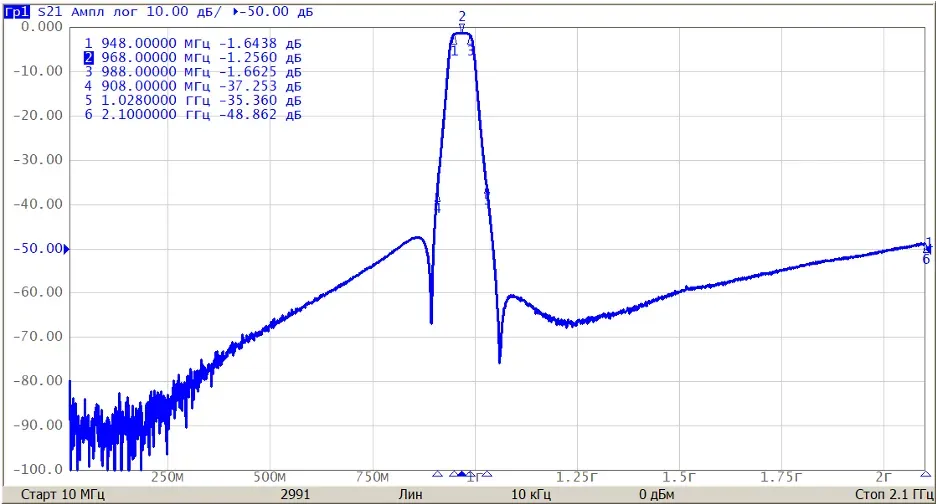Click marker 6 triangle on bottom axis right end

point(926,474)
